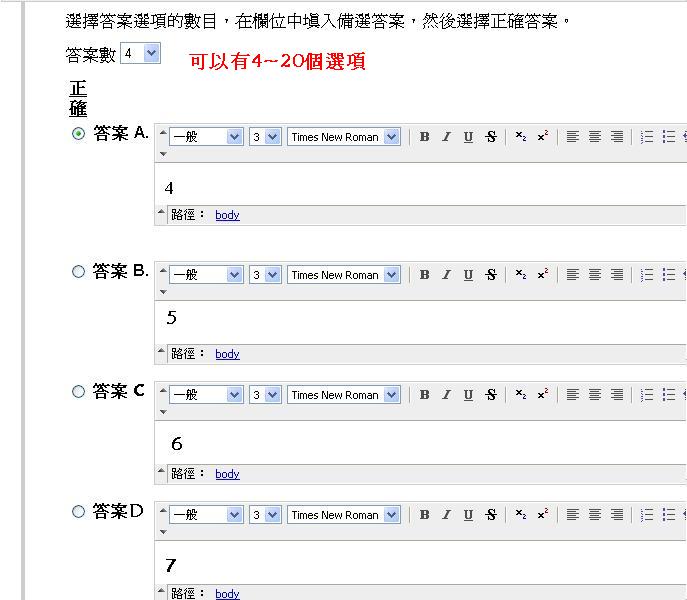
Task: Open paragraph style dropdown in Answer B
Action: point(206,275)
